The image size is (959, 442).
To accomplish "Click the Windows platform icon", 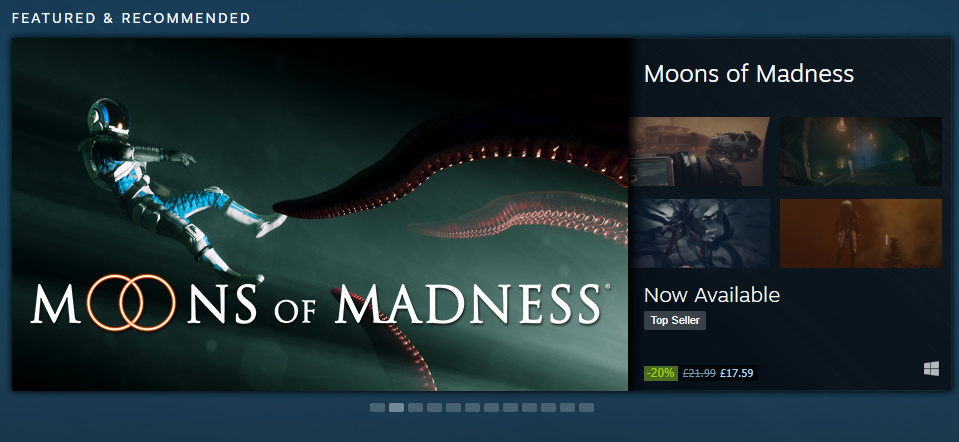I will pyautogui.click(x=931, y=369).
